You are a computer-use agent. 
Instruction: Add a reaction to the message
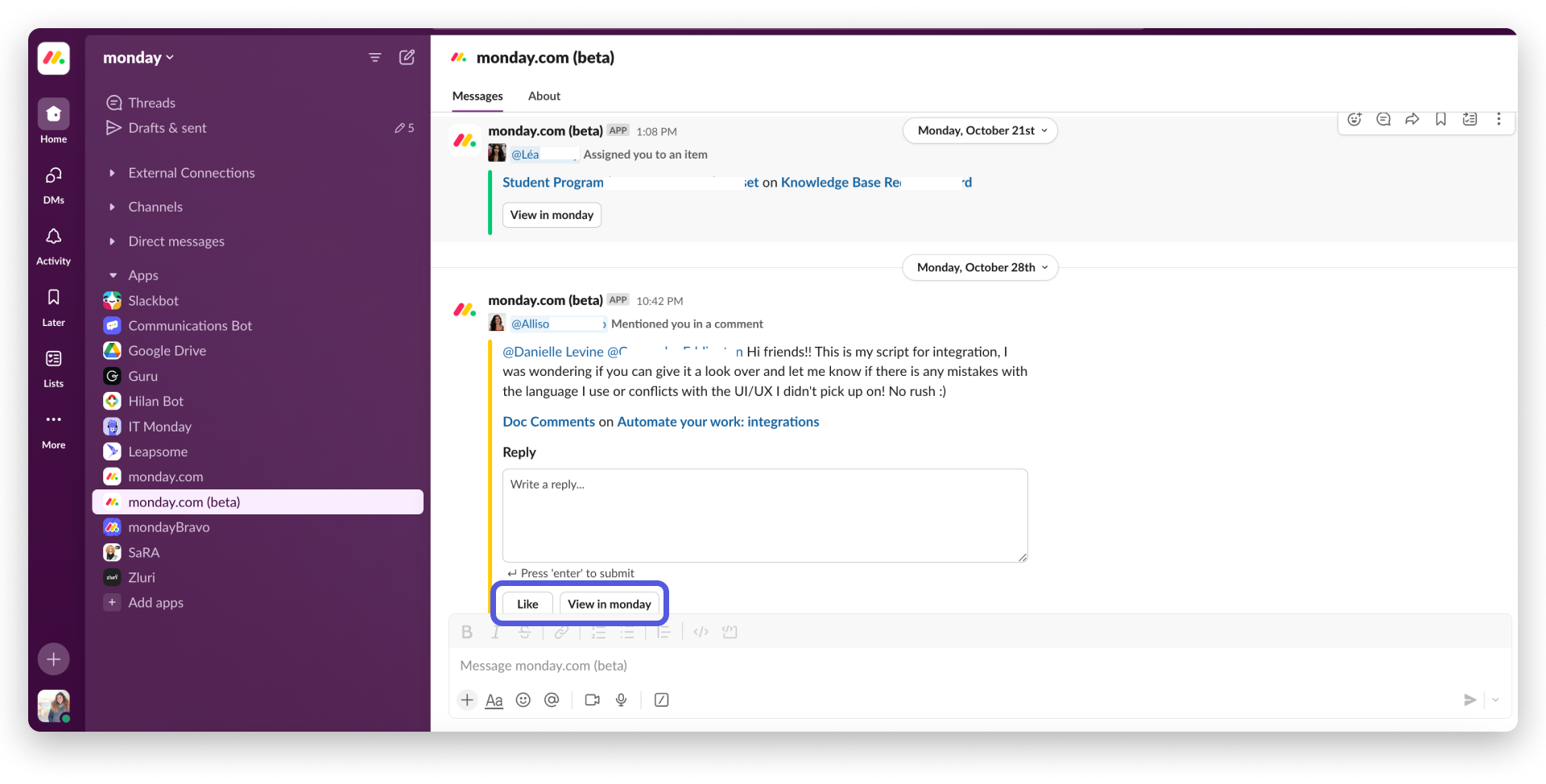point(1354,119)
